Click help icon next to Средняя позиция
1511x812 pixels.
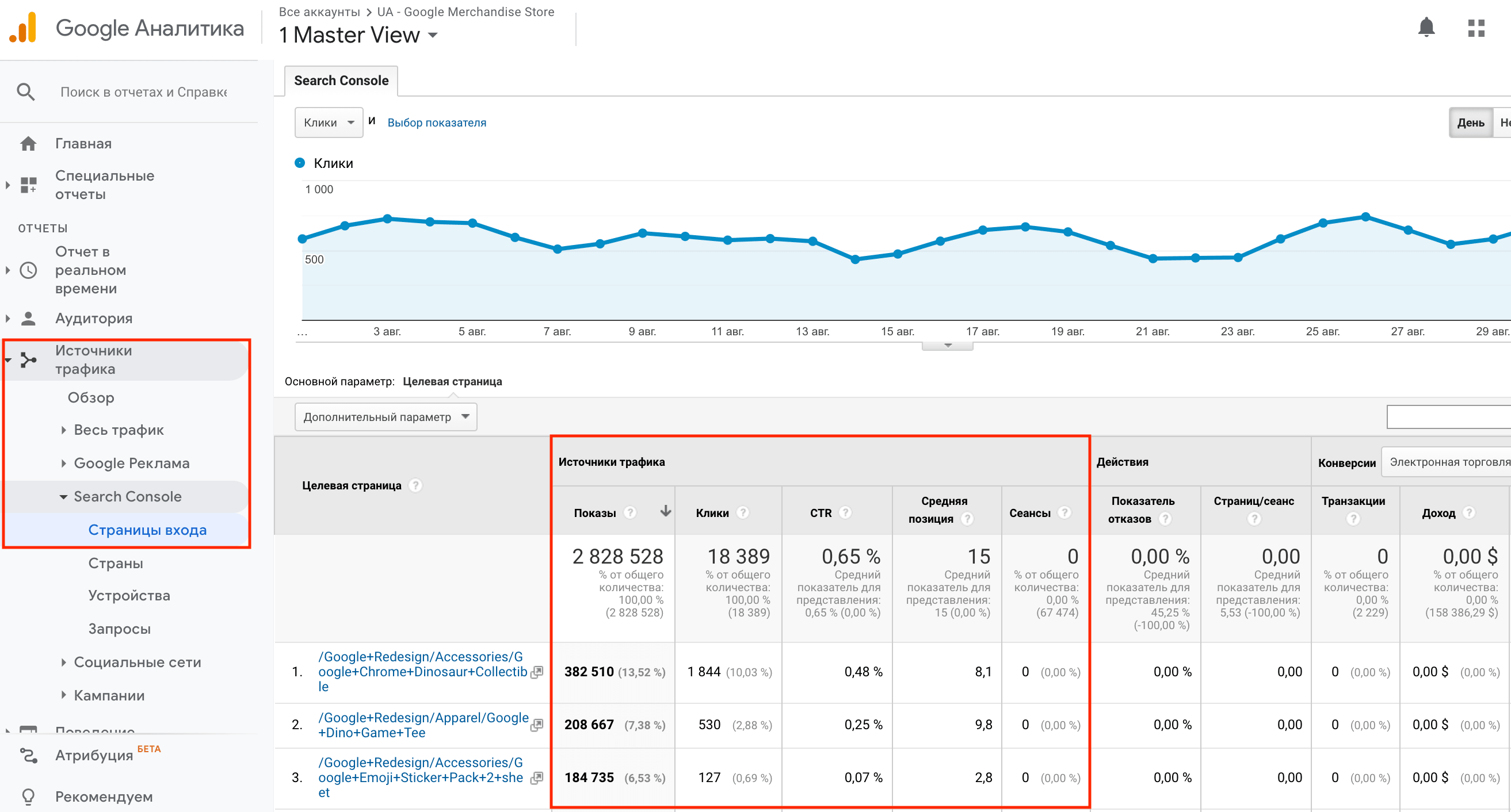click(967, 519)
